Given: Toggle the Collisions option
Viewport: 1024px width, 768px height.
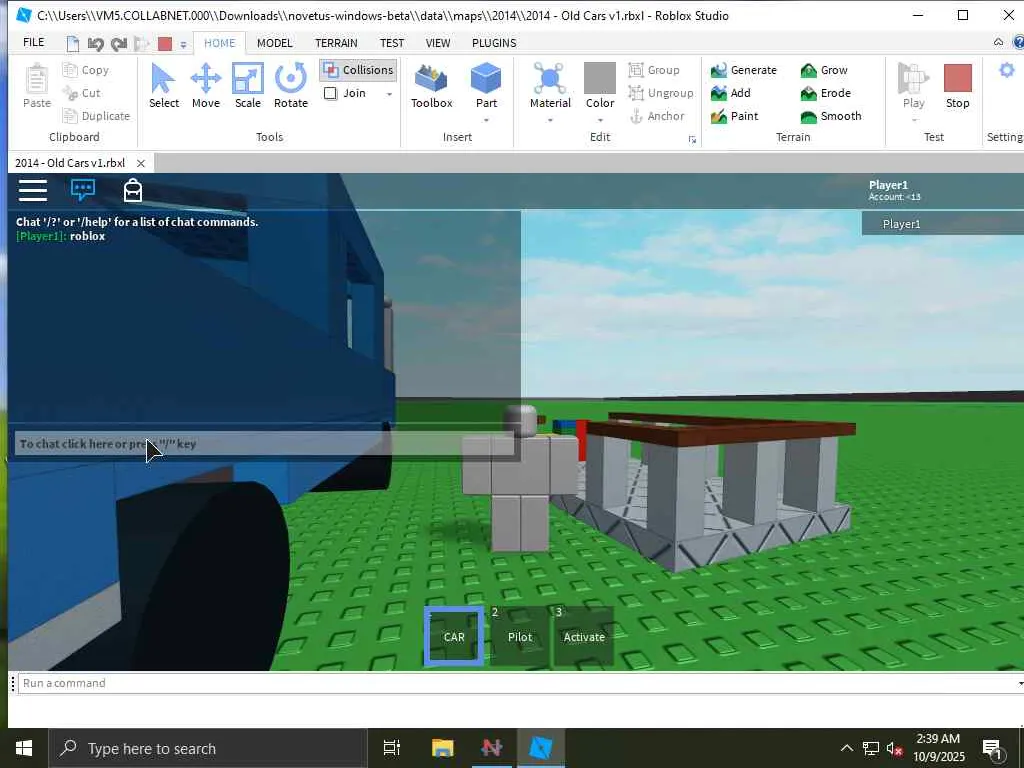Looking at the screenshot, I should [359, 70].
